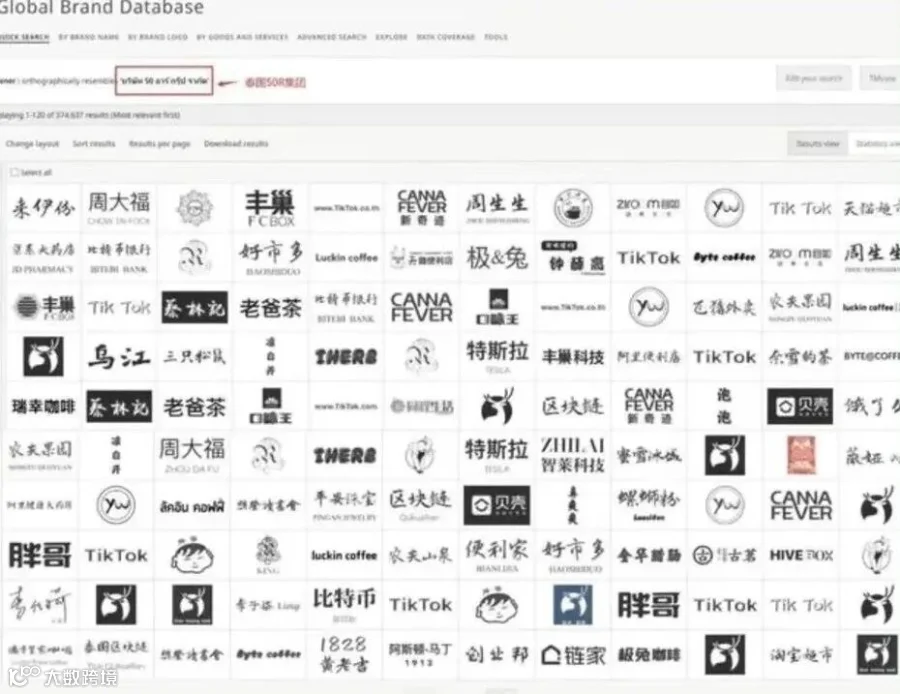Image resolution: width=900 pixels, height=694 pixels.
Task: Open the 周大福 CHOW TAI FOOK result
Action: (119, 208)
